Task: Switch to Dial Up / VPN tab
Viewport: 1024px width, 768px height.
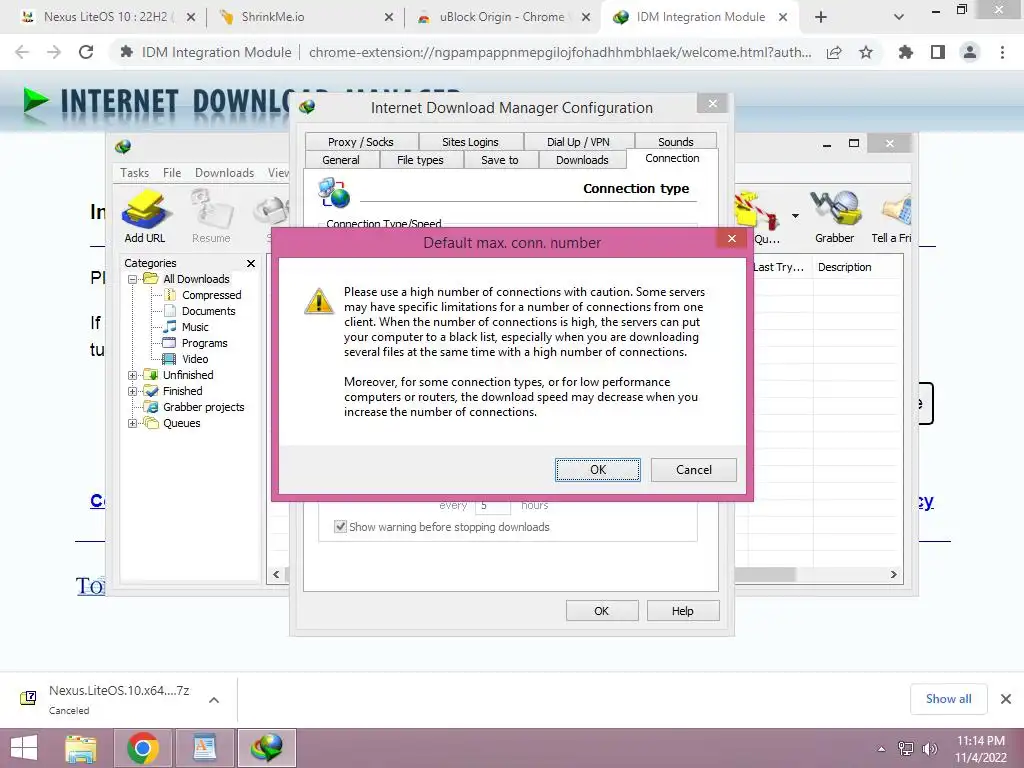Action: tap(578, 142)
